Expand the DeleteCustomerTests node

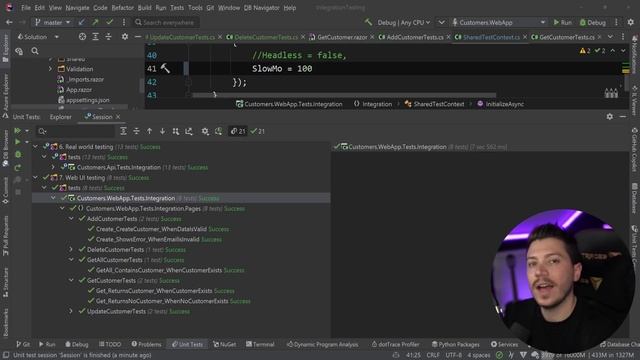coord(71,249)
